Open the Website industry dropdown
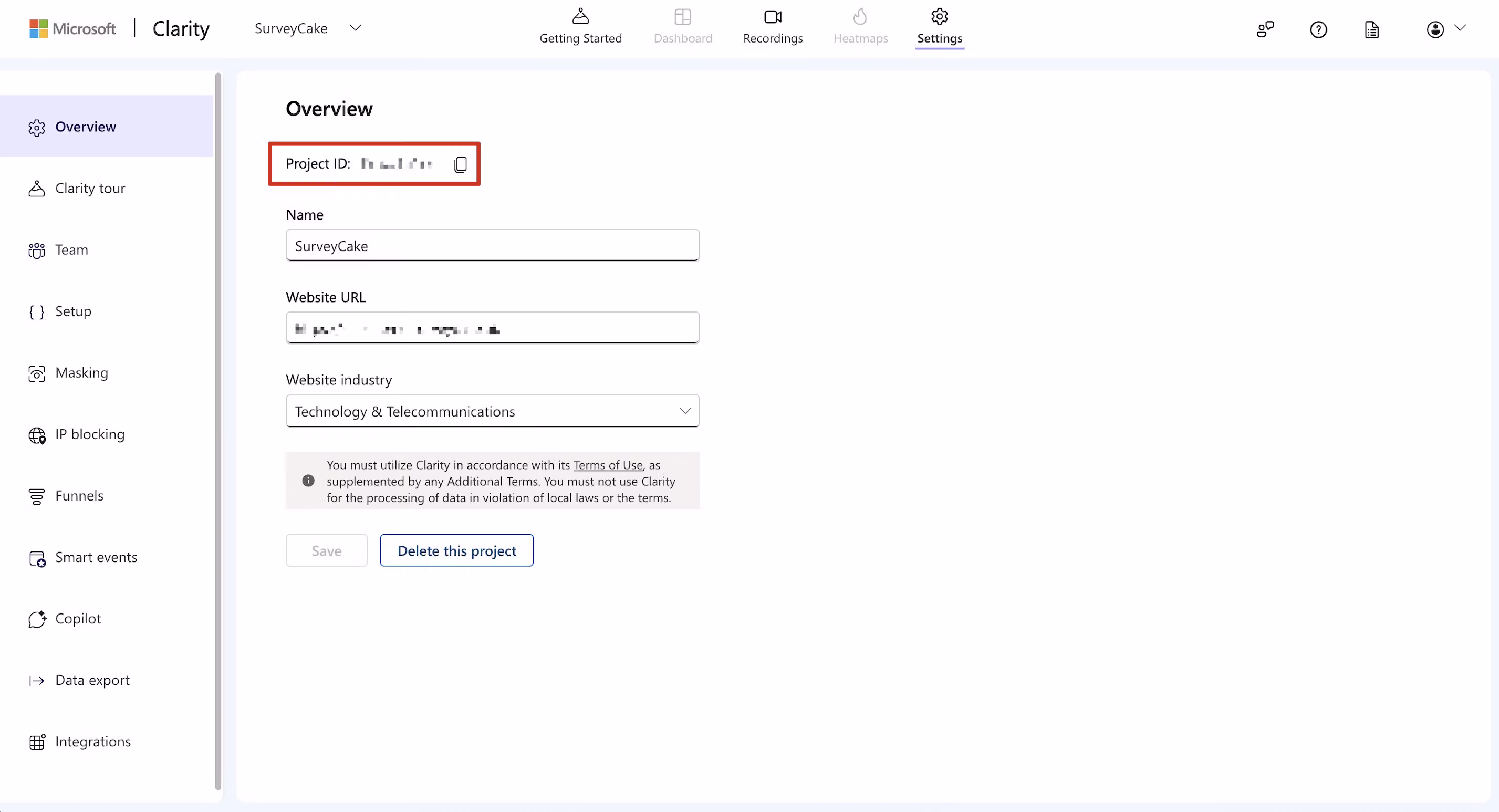The height and width of the screenshot is (812, 1499). [492, 411]
